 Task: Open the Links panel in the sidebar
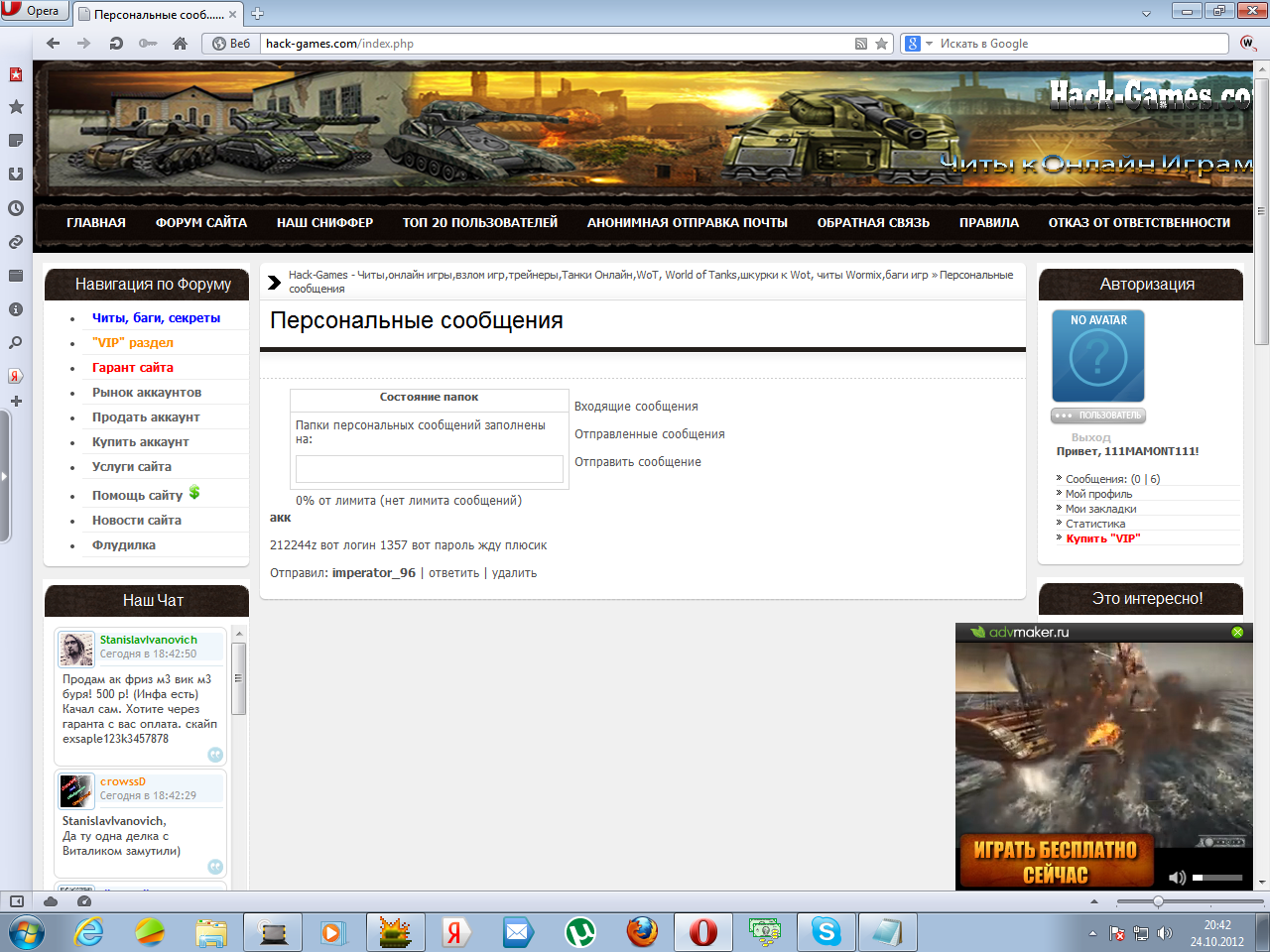click(16, 242)
